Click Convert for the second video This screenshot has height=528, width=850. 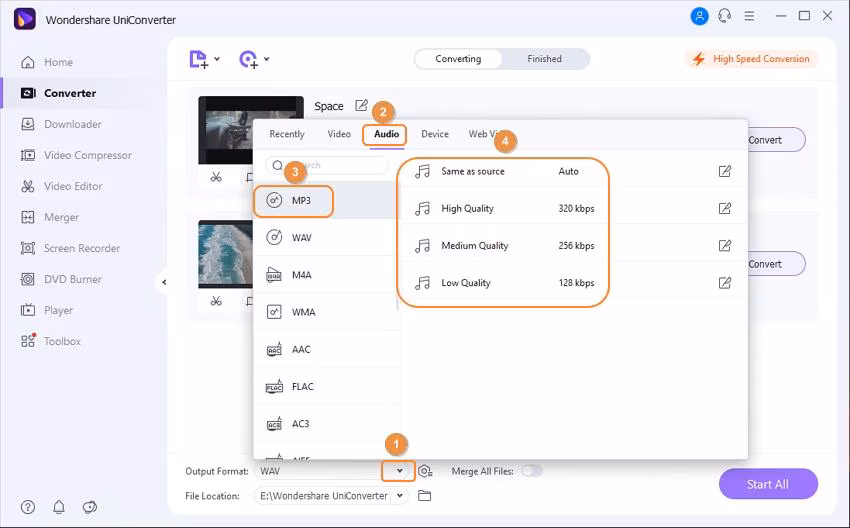776,264
